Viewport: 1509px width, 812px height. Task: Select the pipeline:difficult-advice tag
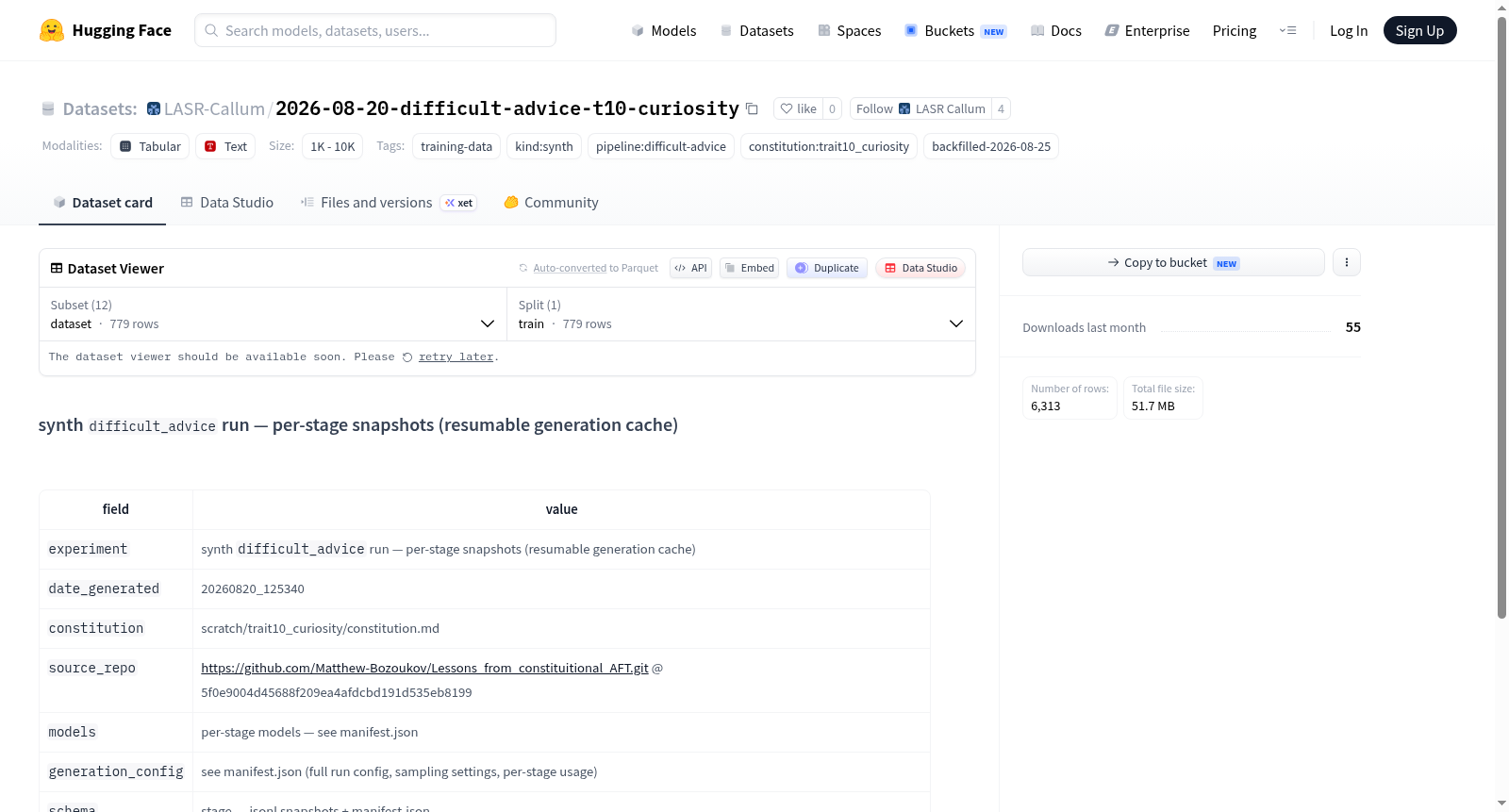click(x=661, y=146)
